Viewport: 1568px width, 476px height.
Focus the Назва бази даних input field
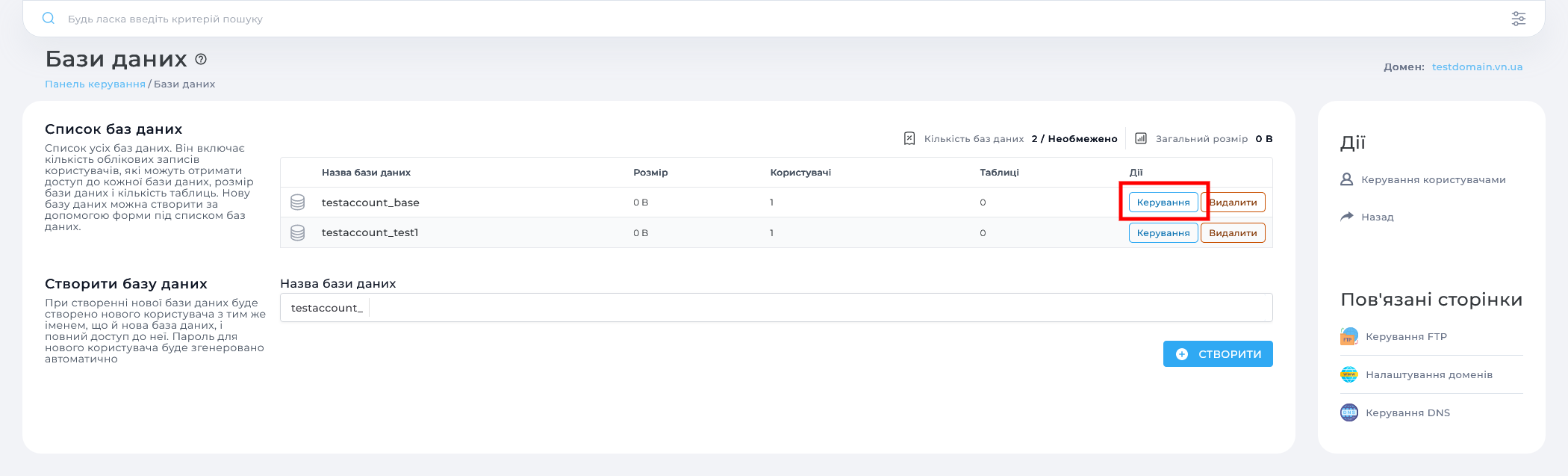pos(820,308)
